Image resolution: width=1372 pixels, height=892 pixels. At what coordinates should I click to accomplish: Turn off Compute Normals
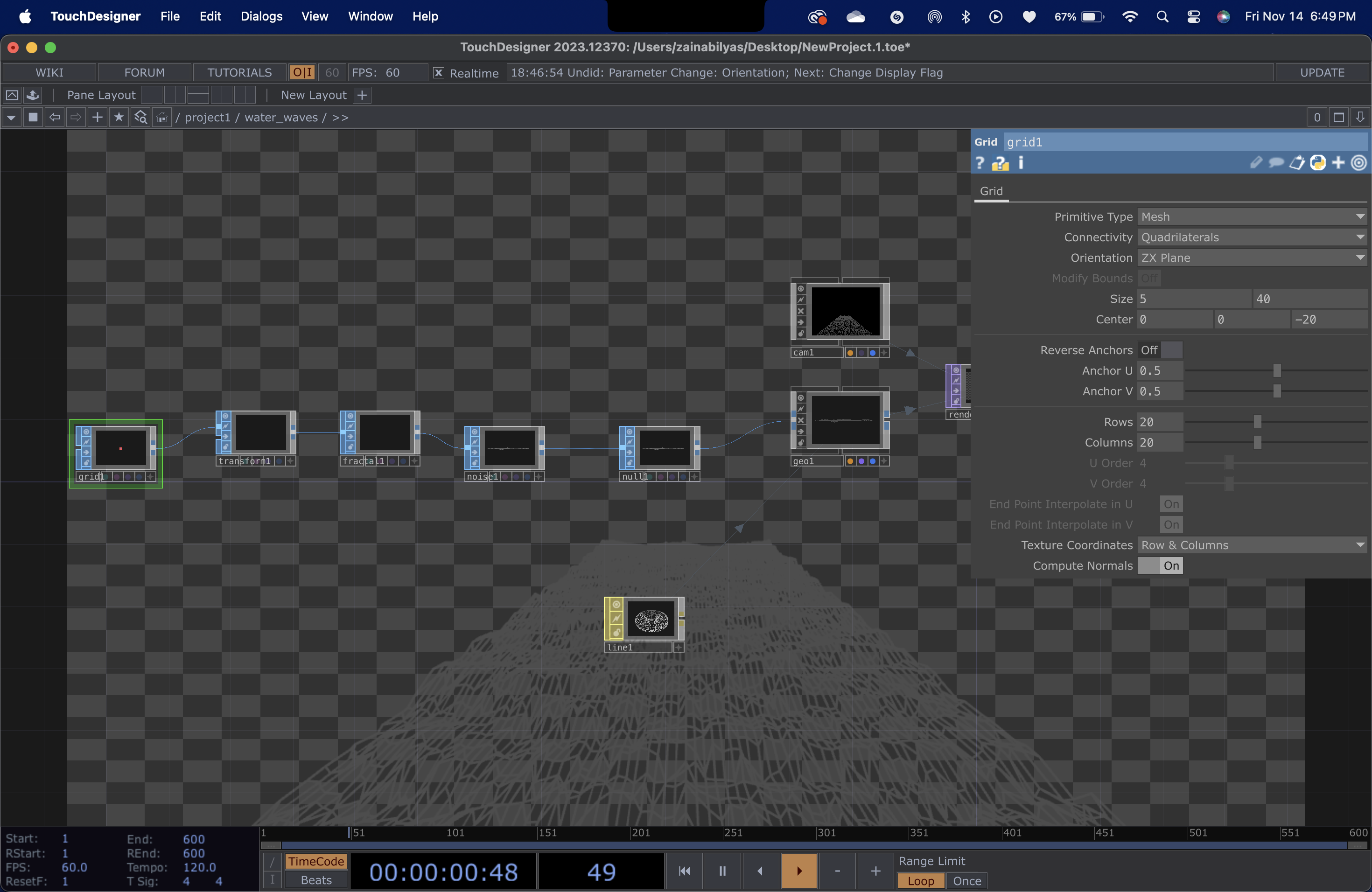pos(1170,566)
